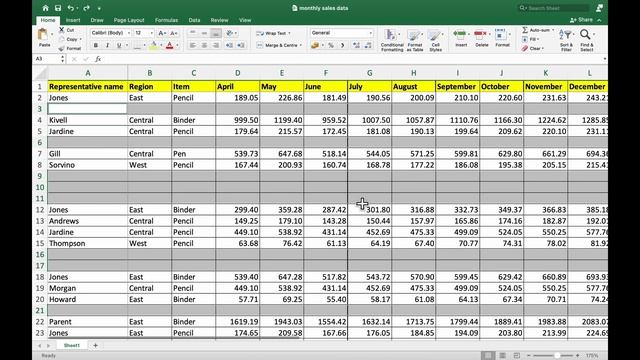
Task: Save the workbook with the floppy icon
Action: tap(58, 8)
